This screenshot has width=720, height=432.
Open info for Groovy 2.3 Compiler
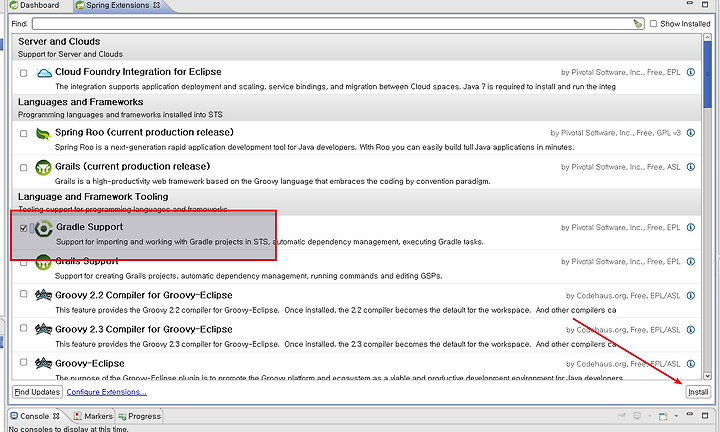pos(691,330)
